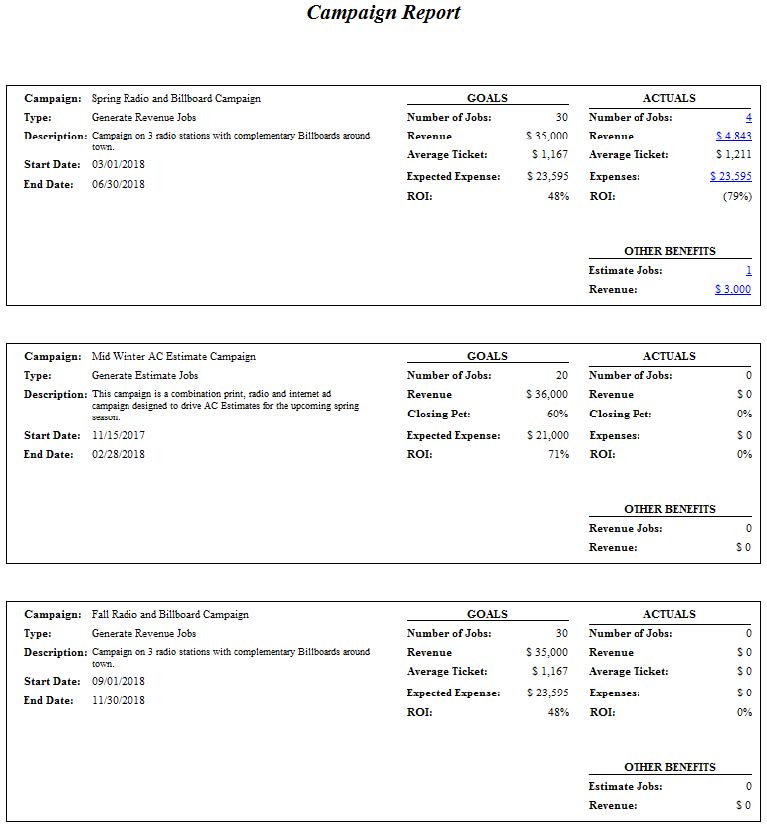Click Generate Estimate Jobs type text
This screenshot has width=767, height=831.
click(x=145, y=375)
